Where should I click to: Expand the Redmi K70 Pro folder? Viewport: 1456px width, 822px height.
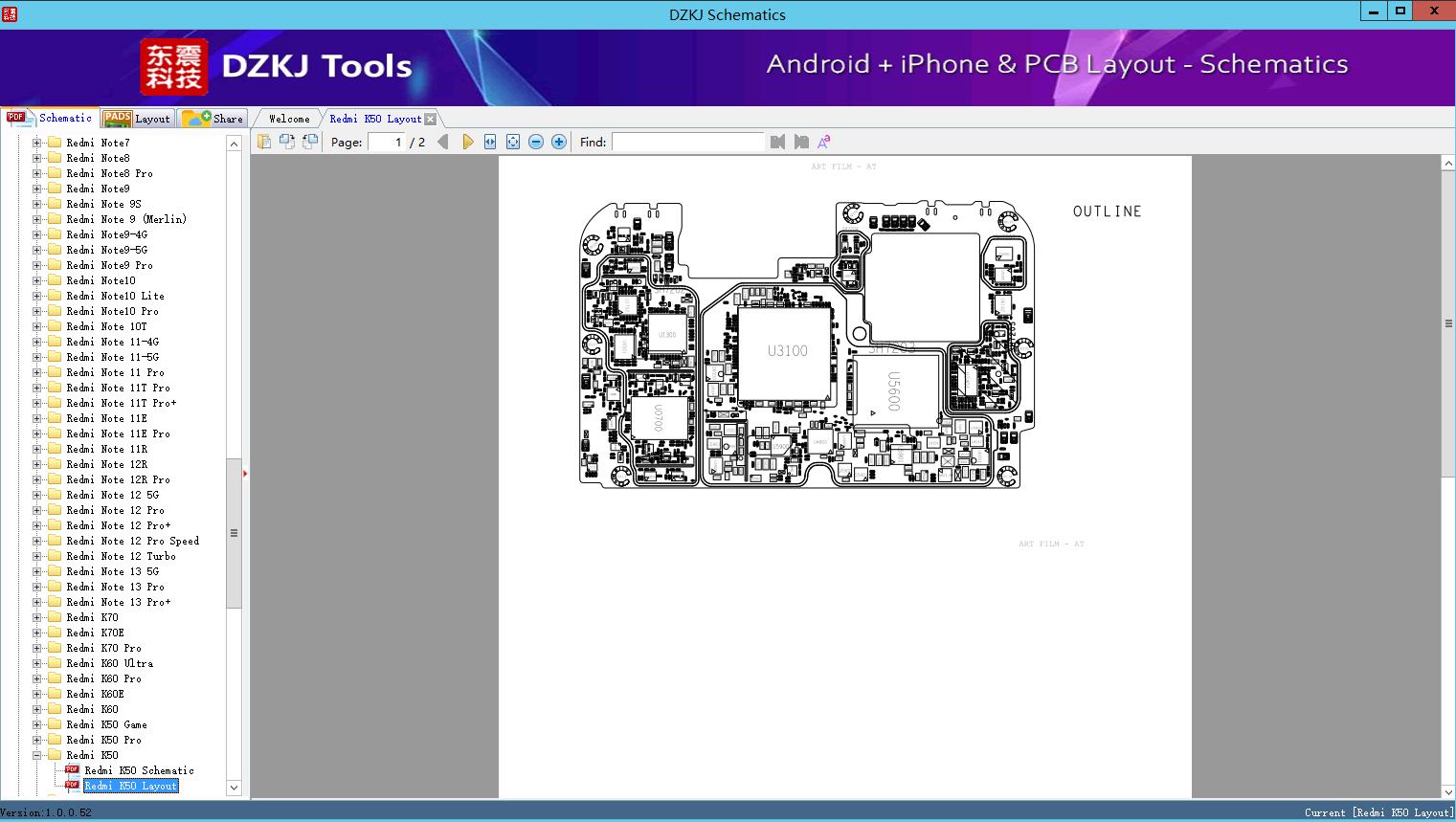tap(37, 648)
